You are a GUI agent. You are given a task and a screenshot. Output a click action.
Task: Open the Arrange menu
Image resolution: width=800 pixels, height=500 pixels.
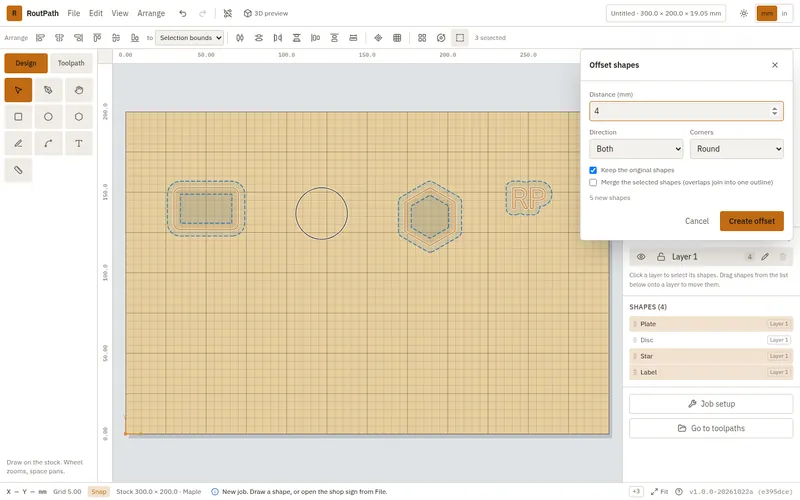[151, 13]
